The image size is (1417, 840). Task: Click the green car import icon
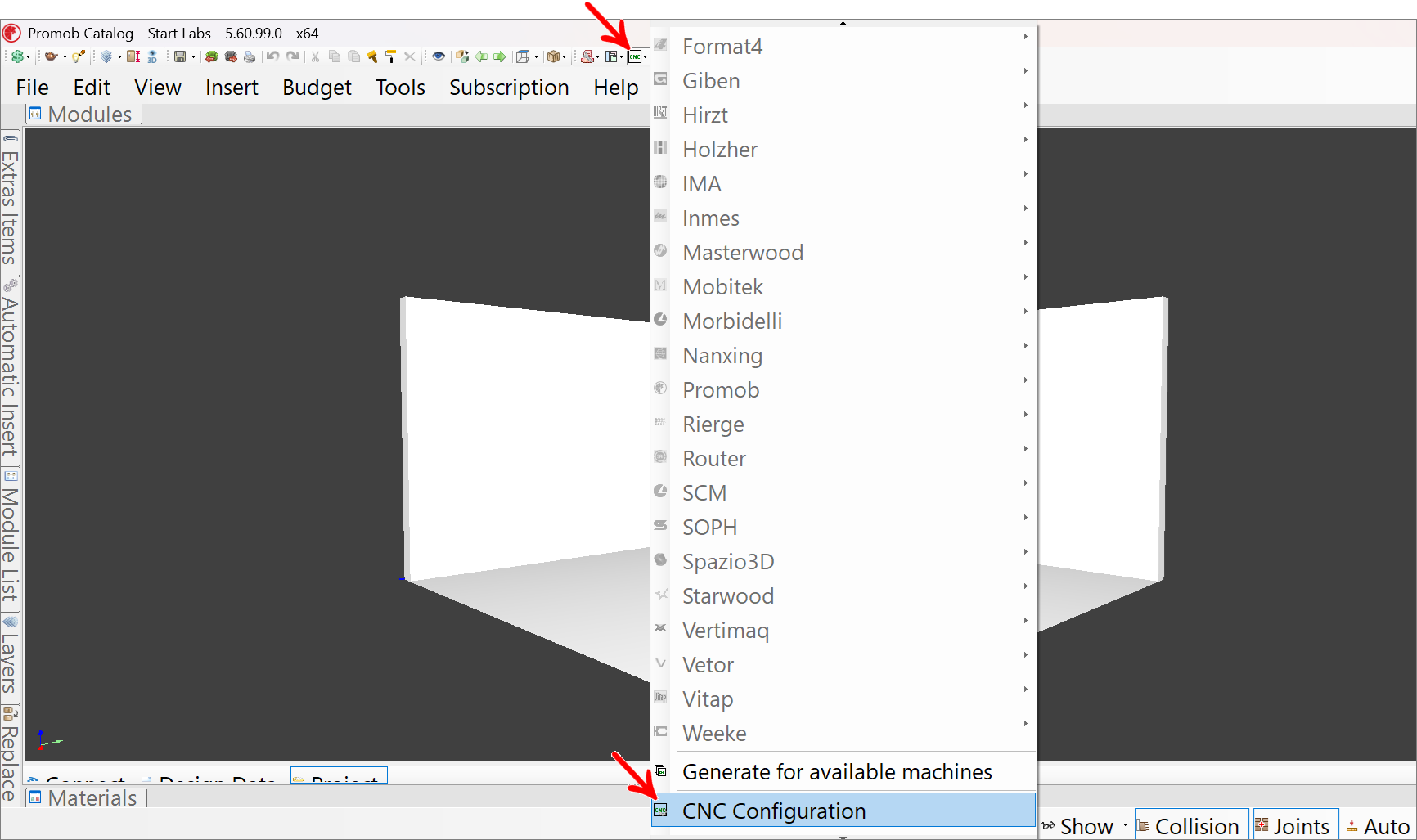(x=211, y=56)
